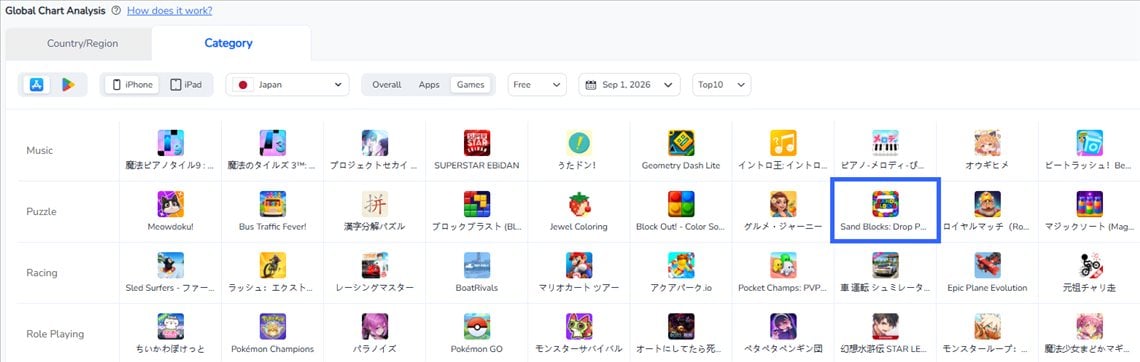Switch chart filter to Apps
Screen dimensions: 1140x362
[429, 84]
